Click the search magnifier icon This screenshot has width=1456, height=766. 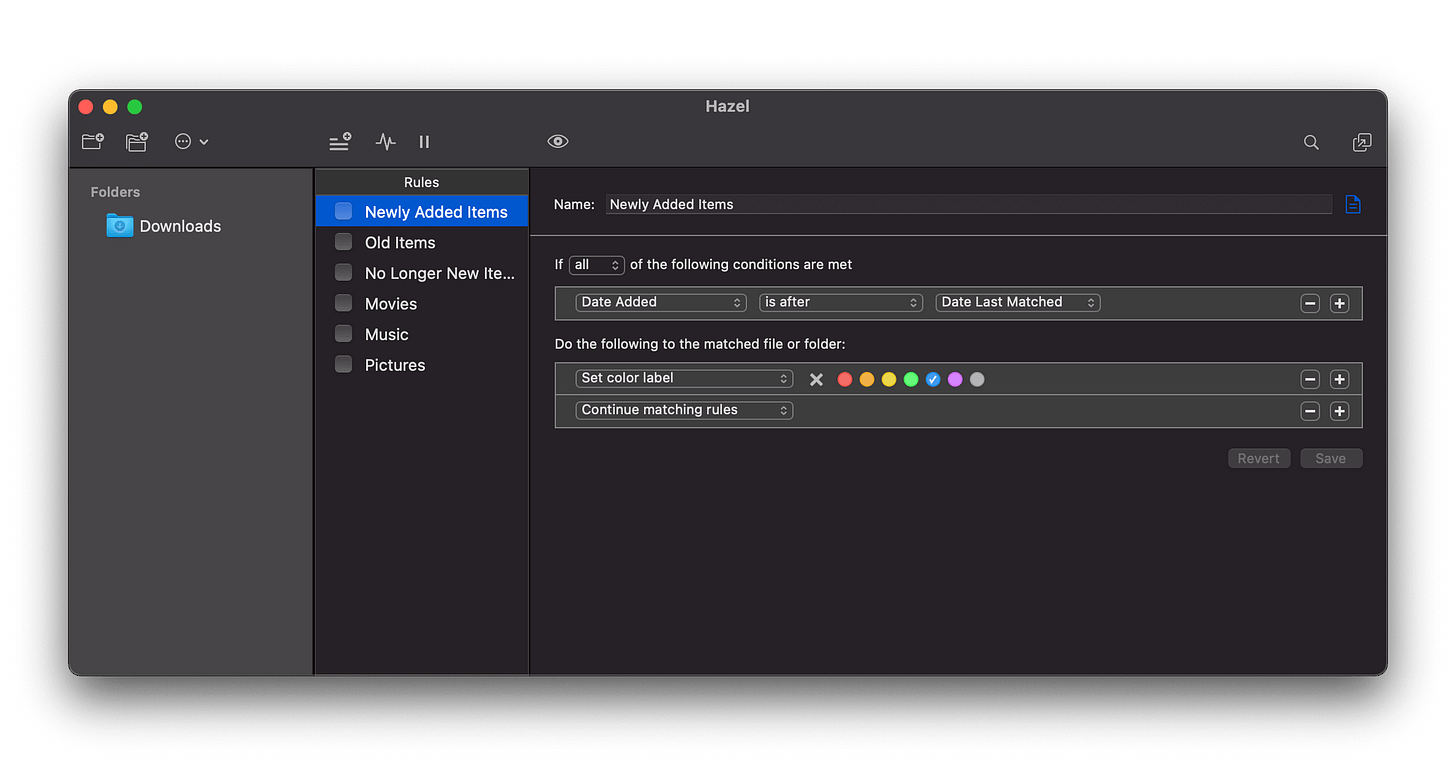click(1311, 142)
